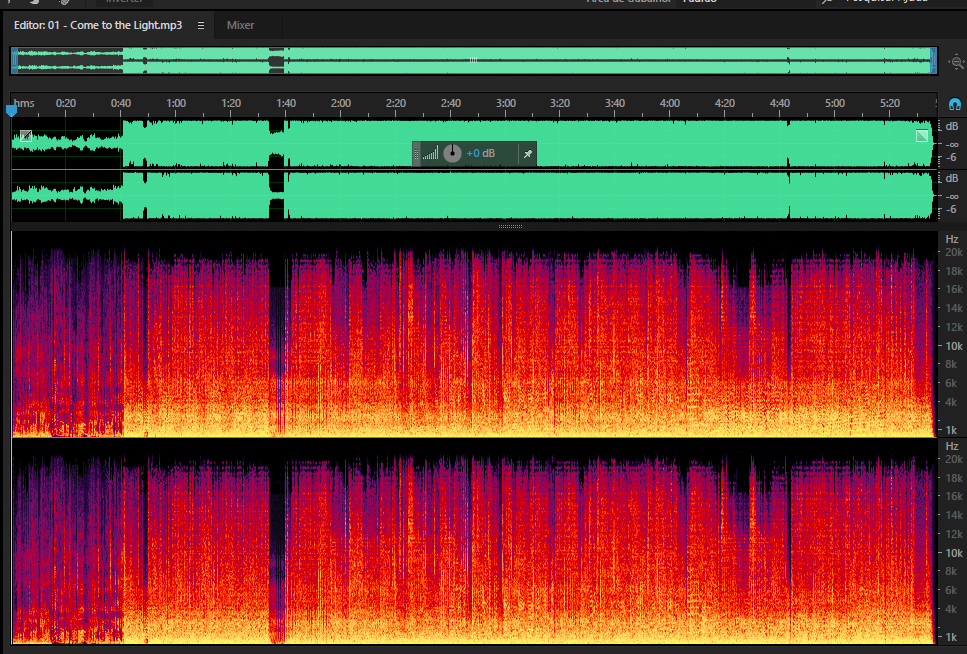967x654 pixels.
Task: Toggle the blue snapping magnet icon
Action: point(955,104)
